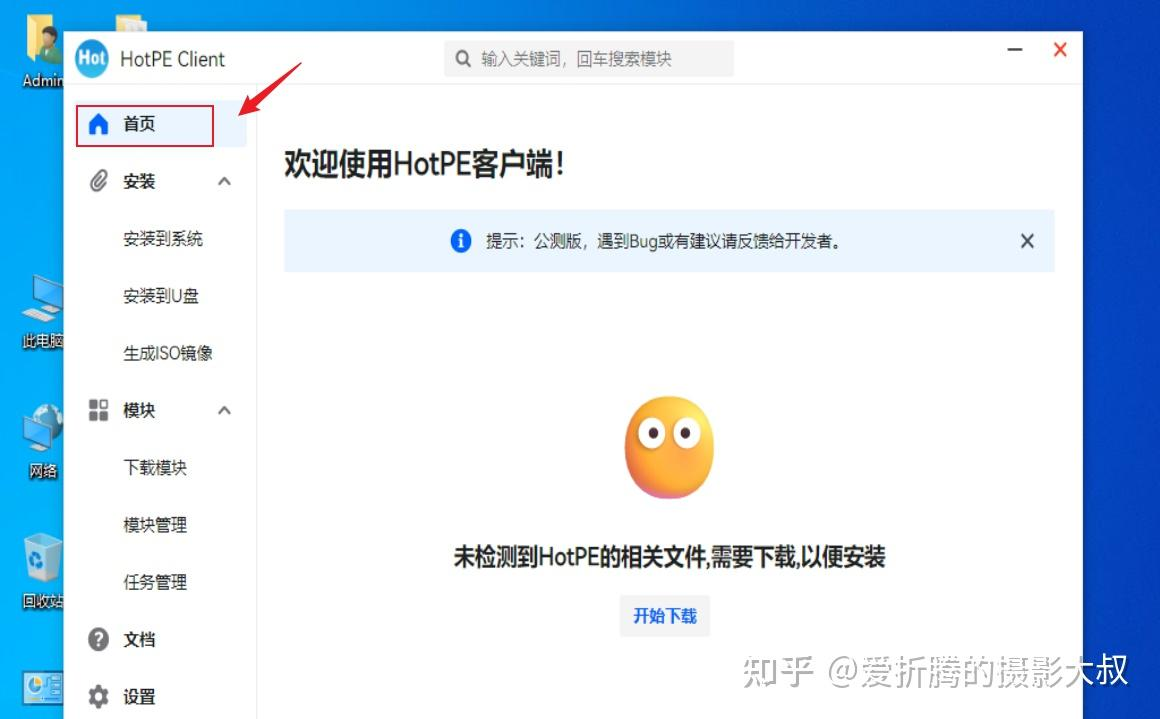Collapse the 模块 section chevron
The width and height of the screenshot is (1160, 719).
click(225, 410)
